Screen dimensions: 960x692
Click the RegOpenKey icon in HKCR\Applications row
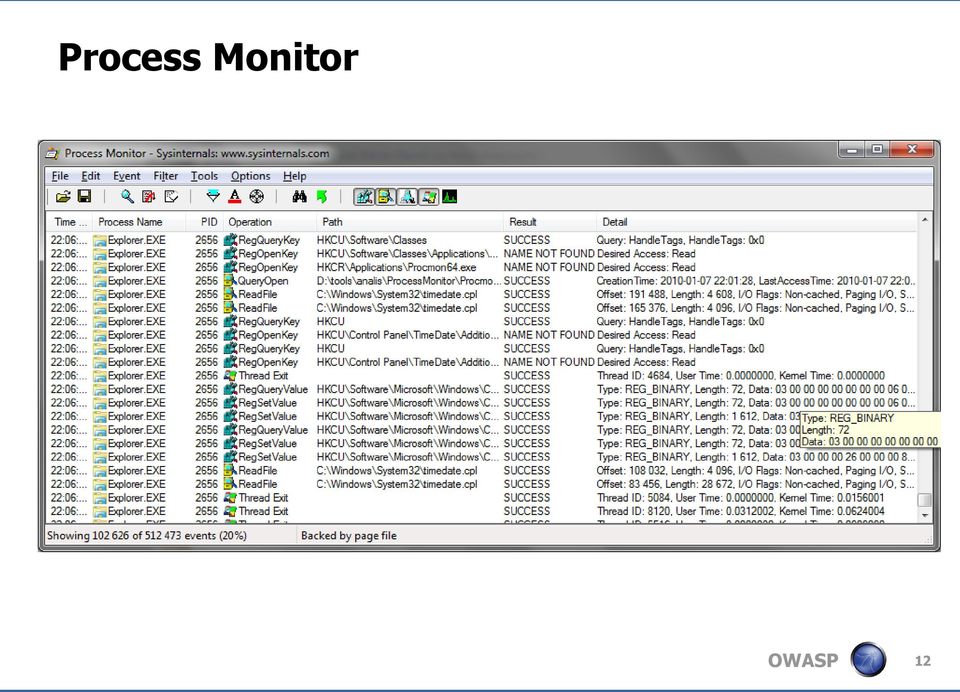click(x=230, y=267)
